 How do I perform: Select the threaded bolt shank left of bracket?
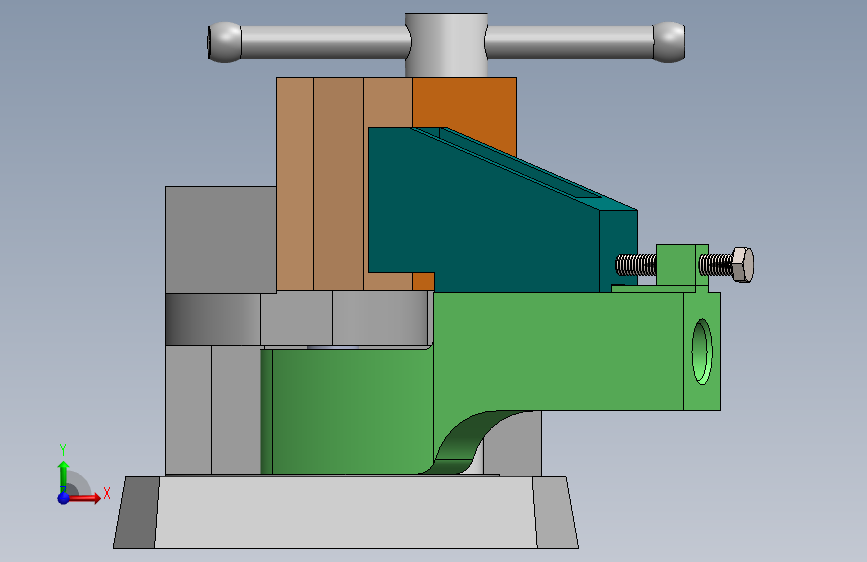pos(636,265)
